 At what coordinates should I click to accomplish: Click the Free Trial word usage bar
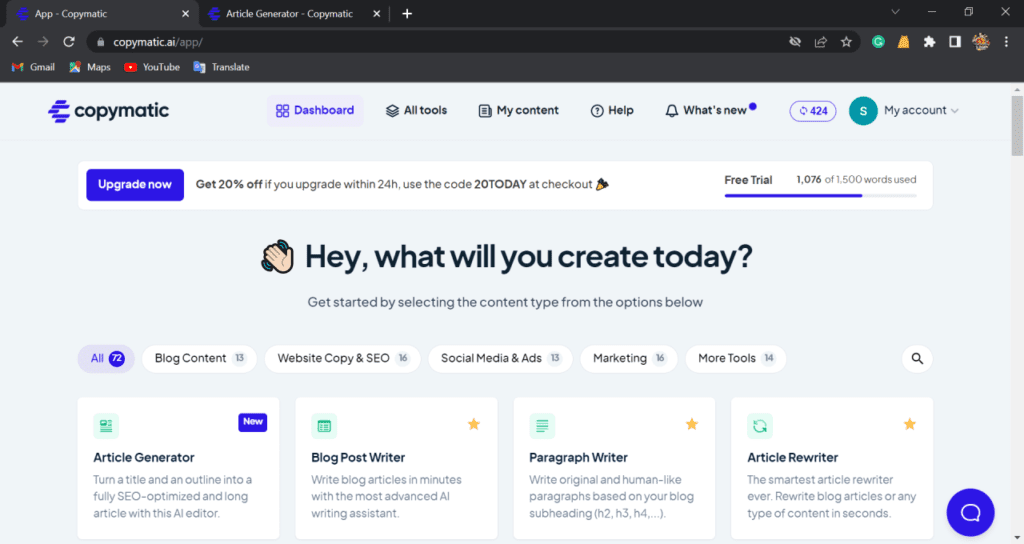pyautogui.click(x=820, y=195)
